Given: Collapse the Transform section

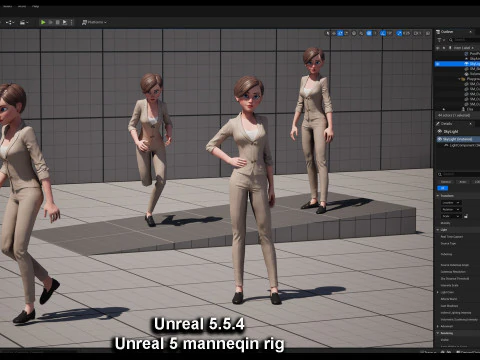Looking at the screenshot, I should tap(438, 196).
